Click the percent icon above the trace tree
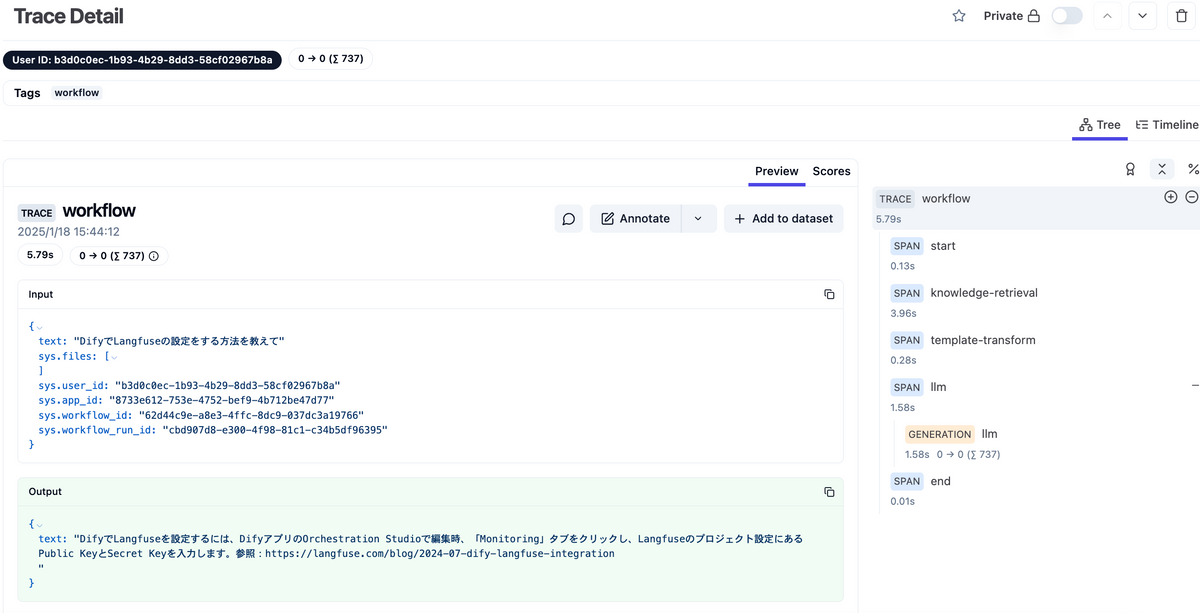The image size is (1200, 613). pyautogui.click(x=1192, y=169)
